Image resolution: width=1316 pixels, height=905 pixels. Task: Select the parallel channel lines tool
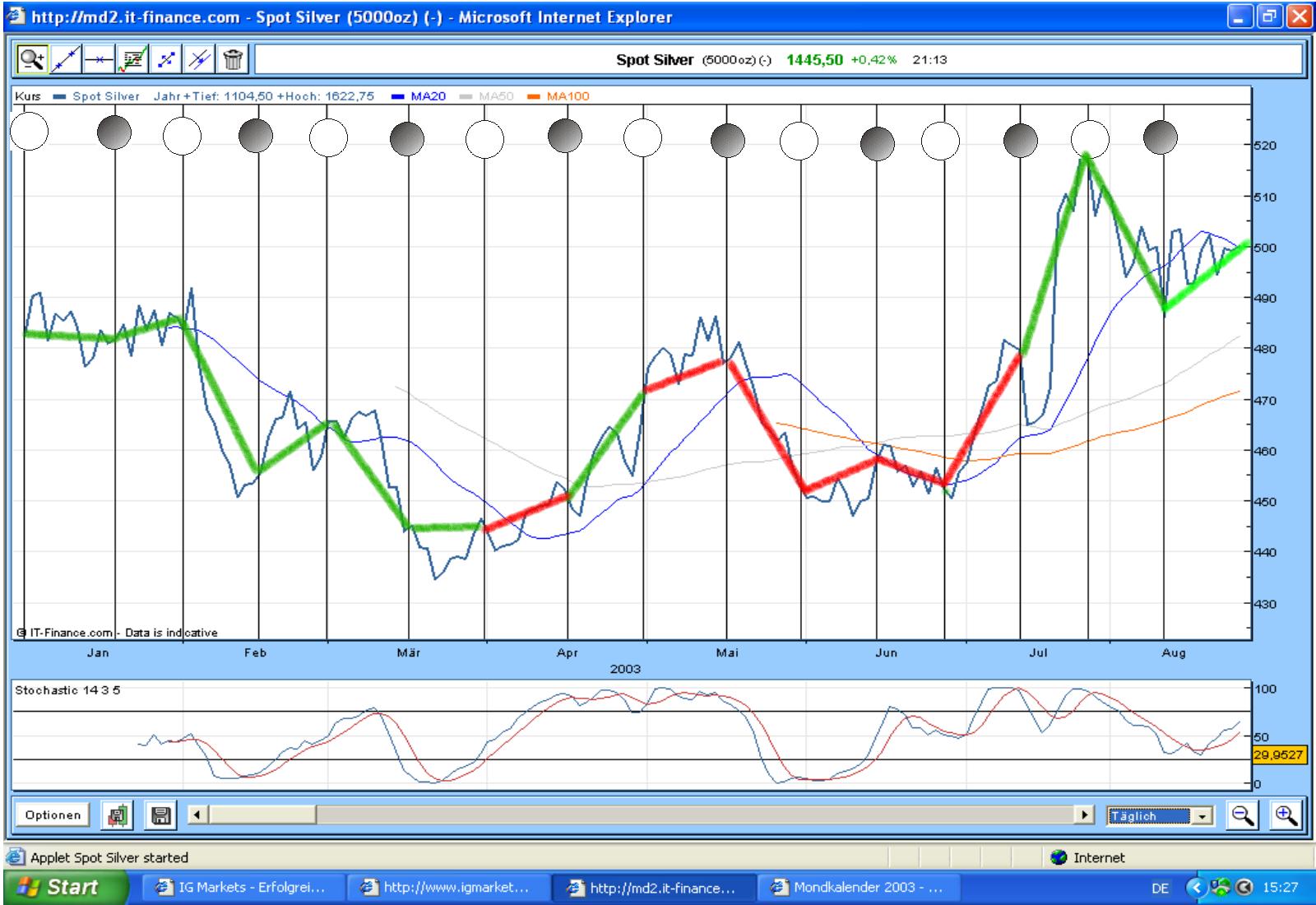[200, 59]
